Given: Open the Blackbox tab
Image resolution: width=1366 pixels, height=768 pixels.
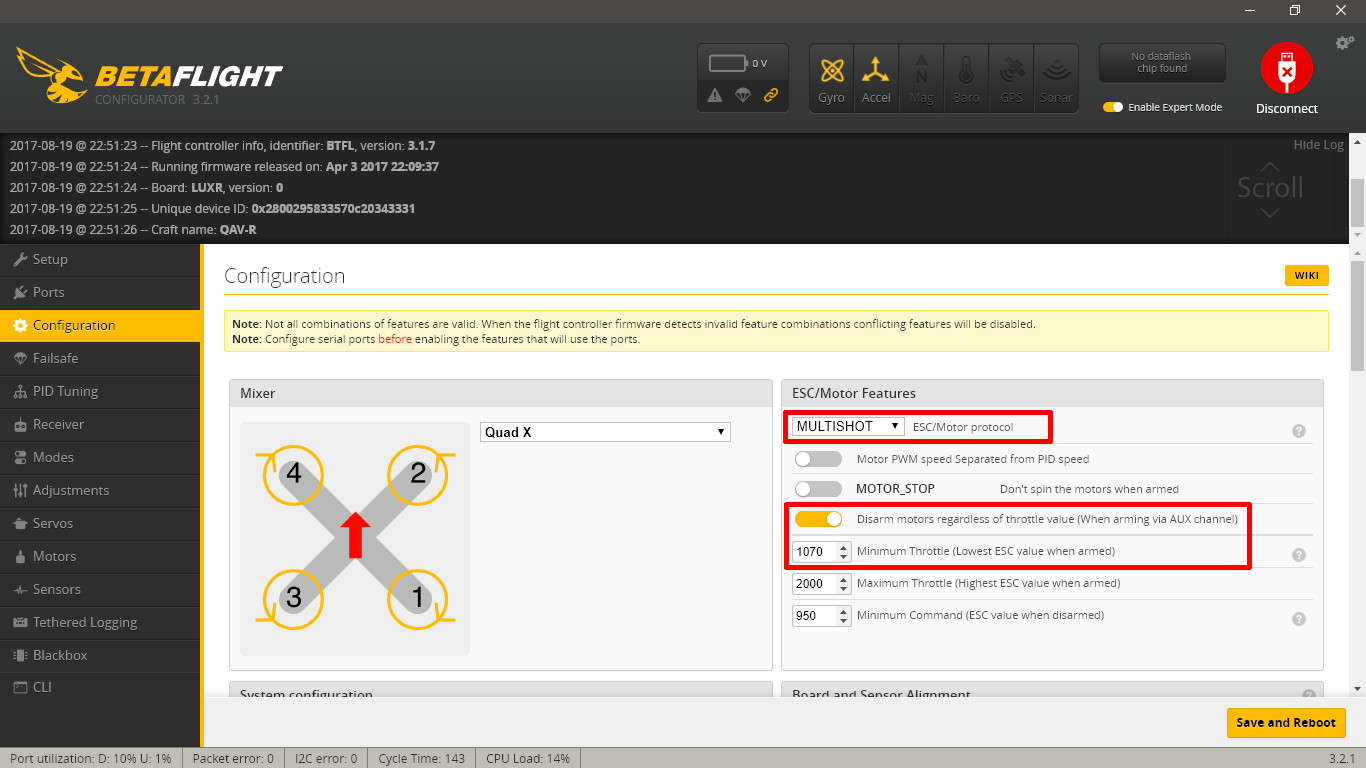Looking at the screenshot, I should coord(100,655).
